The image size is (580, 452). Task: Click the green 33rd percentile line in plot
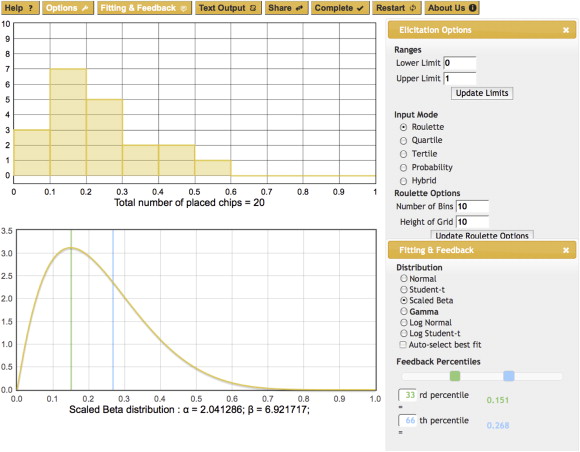click(71, 310)
